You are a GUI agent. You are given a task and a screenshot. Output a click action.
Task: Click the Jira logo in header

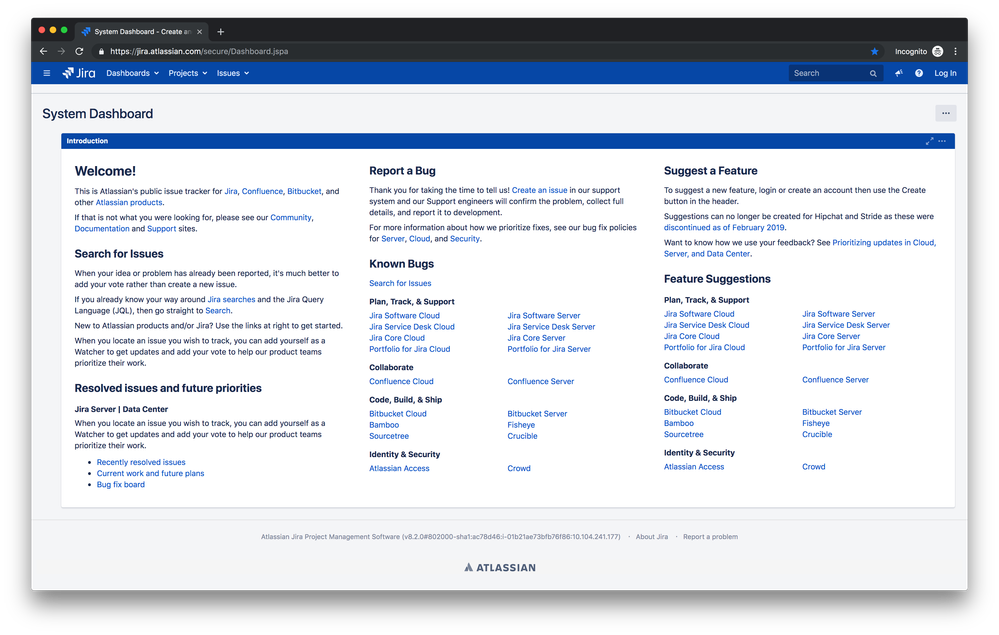pyautogui.click(x=79, y=73)
